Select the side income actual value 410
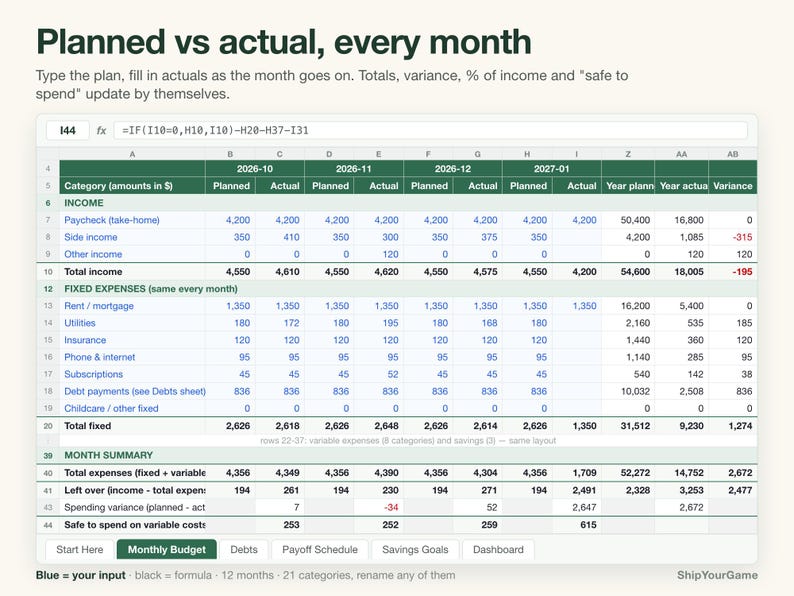 [280, 237]
